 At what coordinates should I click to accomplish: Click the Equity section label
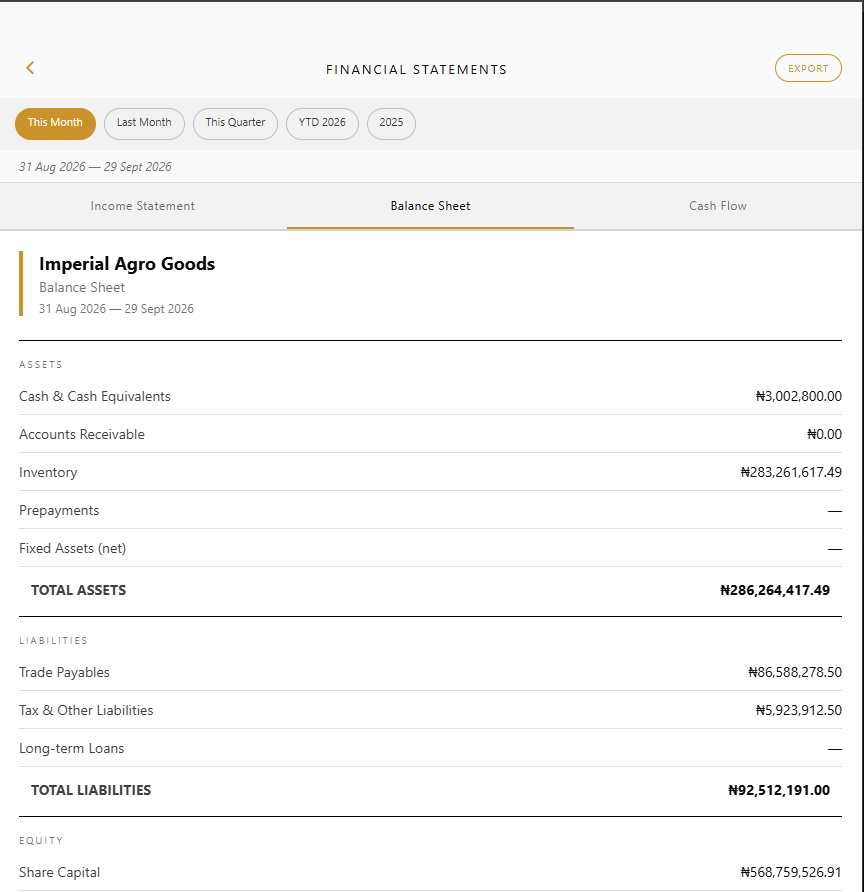click(x=41, y=841)
